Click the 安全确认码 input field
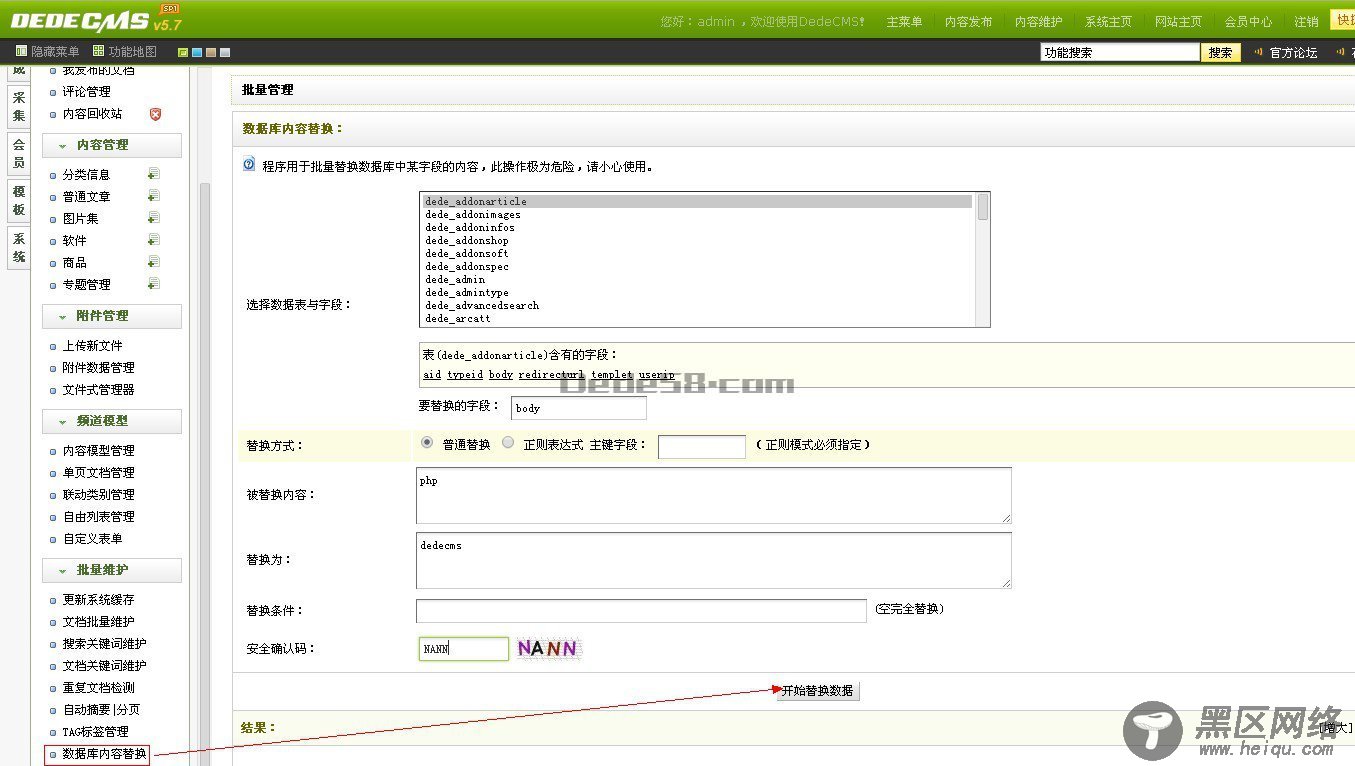This screenshot has width=1355, height=766. (464, 649)
